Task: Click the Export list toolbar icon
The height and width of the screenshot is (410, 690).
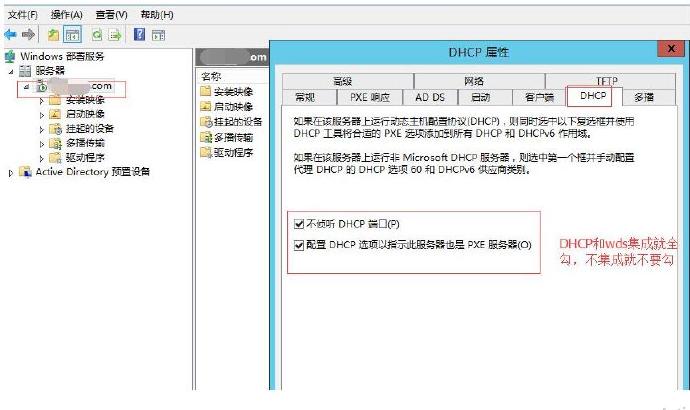Action: coord(114,34)
